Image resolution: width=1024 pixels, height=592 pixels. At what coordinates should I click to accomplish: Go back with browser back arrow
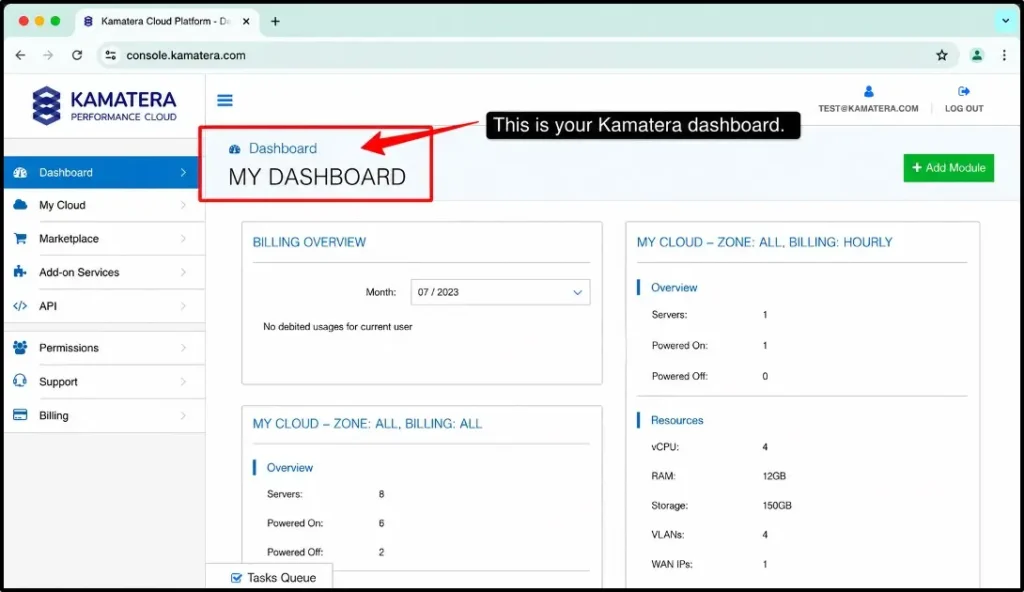click(20, 55)
